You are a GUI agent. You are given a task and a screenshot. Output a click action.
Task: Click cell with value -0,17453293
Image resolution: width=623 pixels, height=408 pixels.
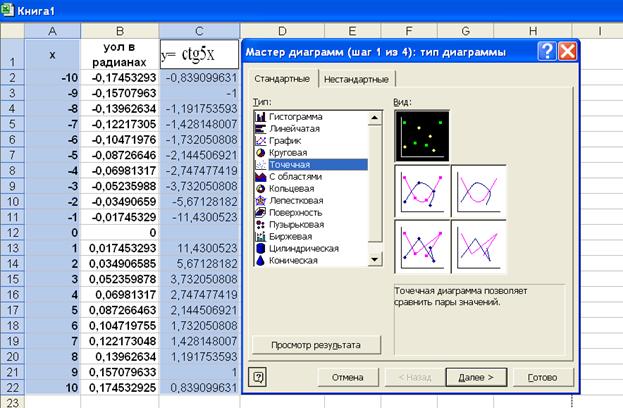[120, 77]
